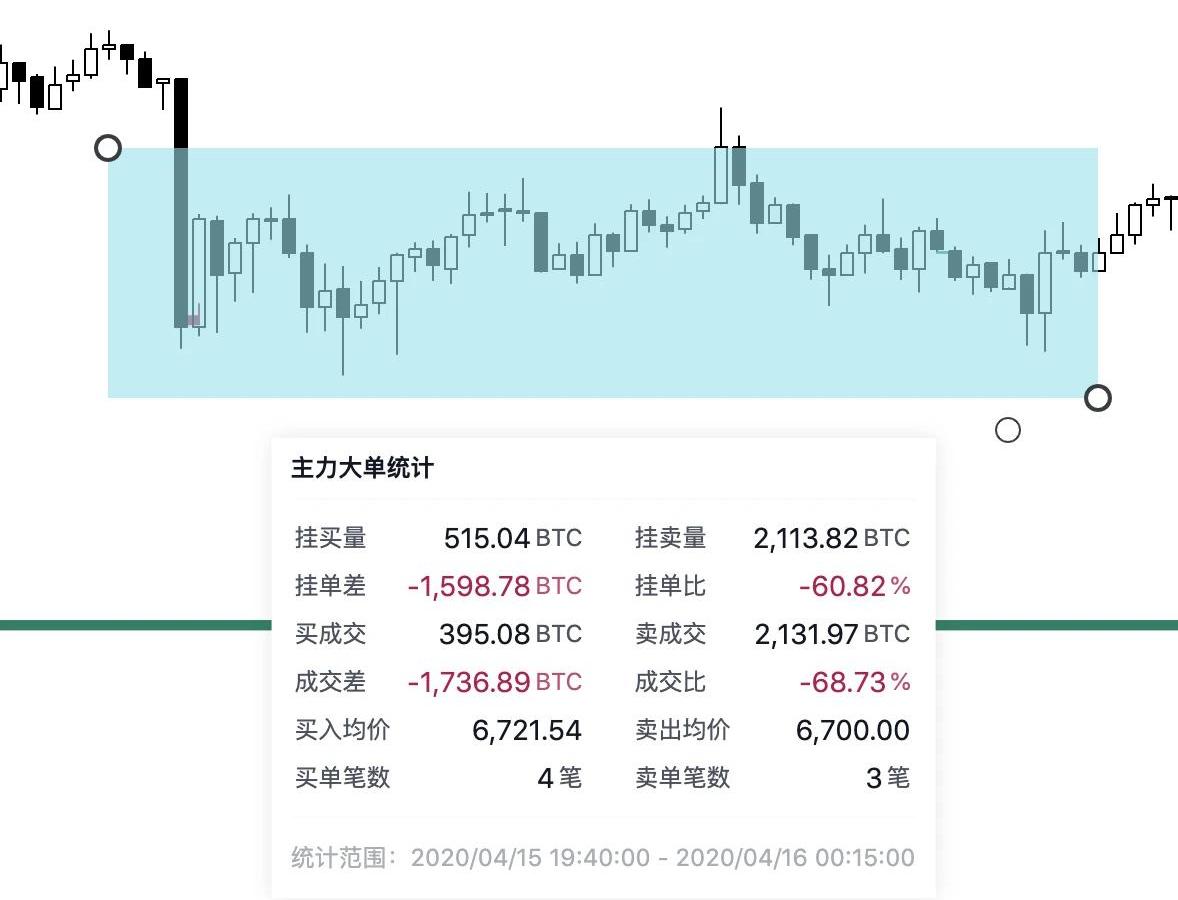Click the 统计范围 date range text
1178x900 pixels.
click(x=662, y=858)
